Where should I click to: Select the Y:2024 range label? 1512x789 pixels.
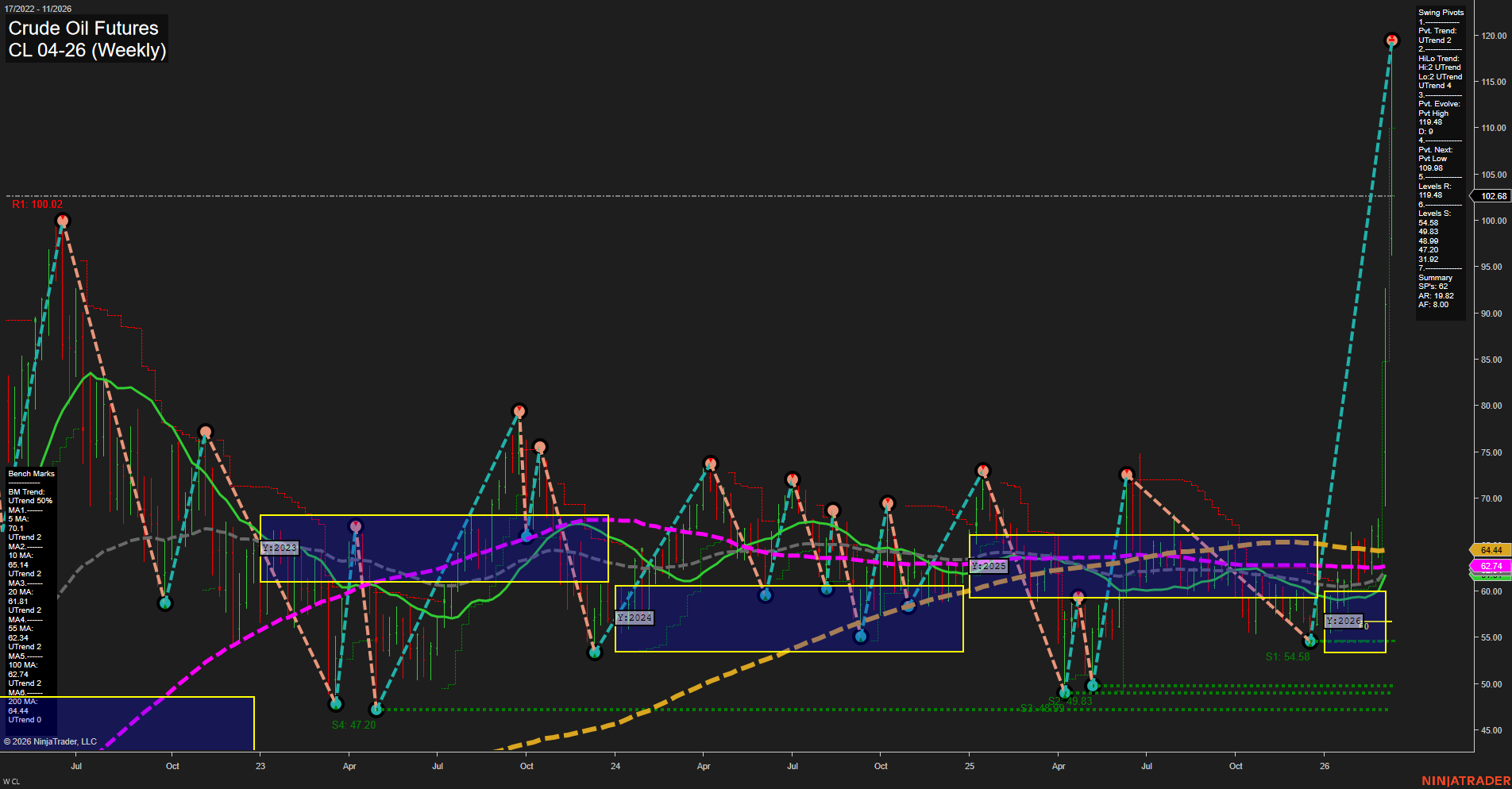coord(634,617)
